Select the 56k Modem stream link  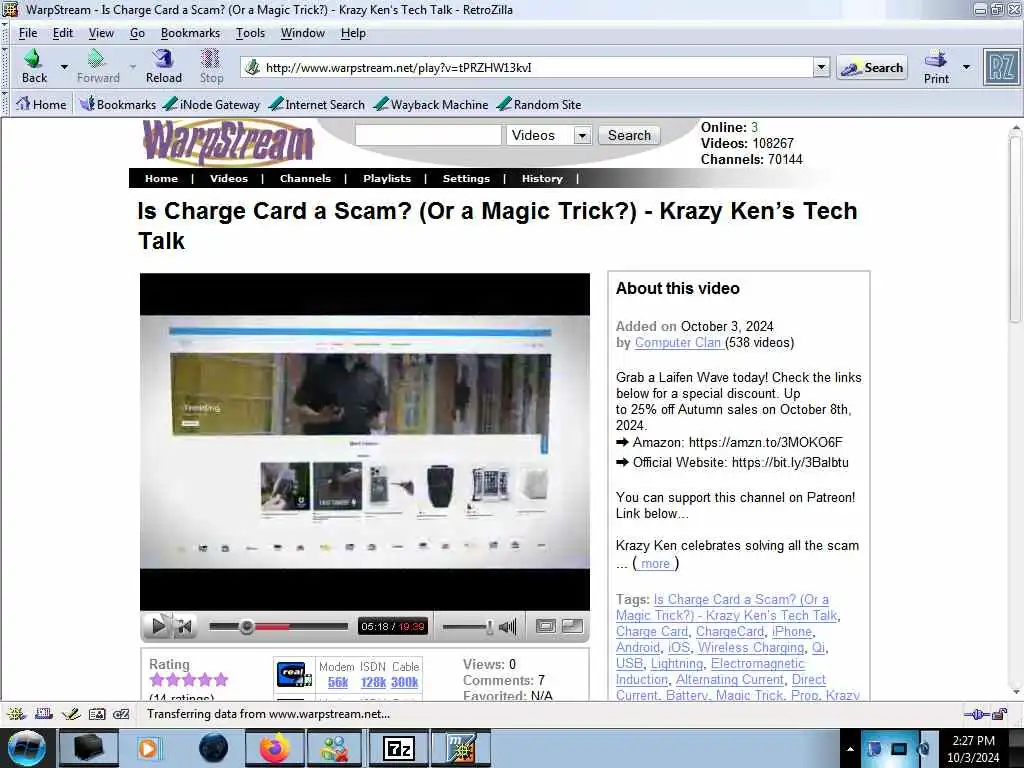tap(338, 682)
